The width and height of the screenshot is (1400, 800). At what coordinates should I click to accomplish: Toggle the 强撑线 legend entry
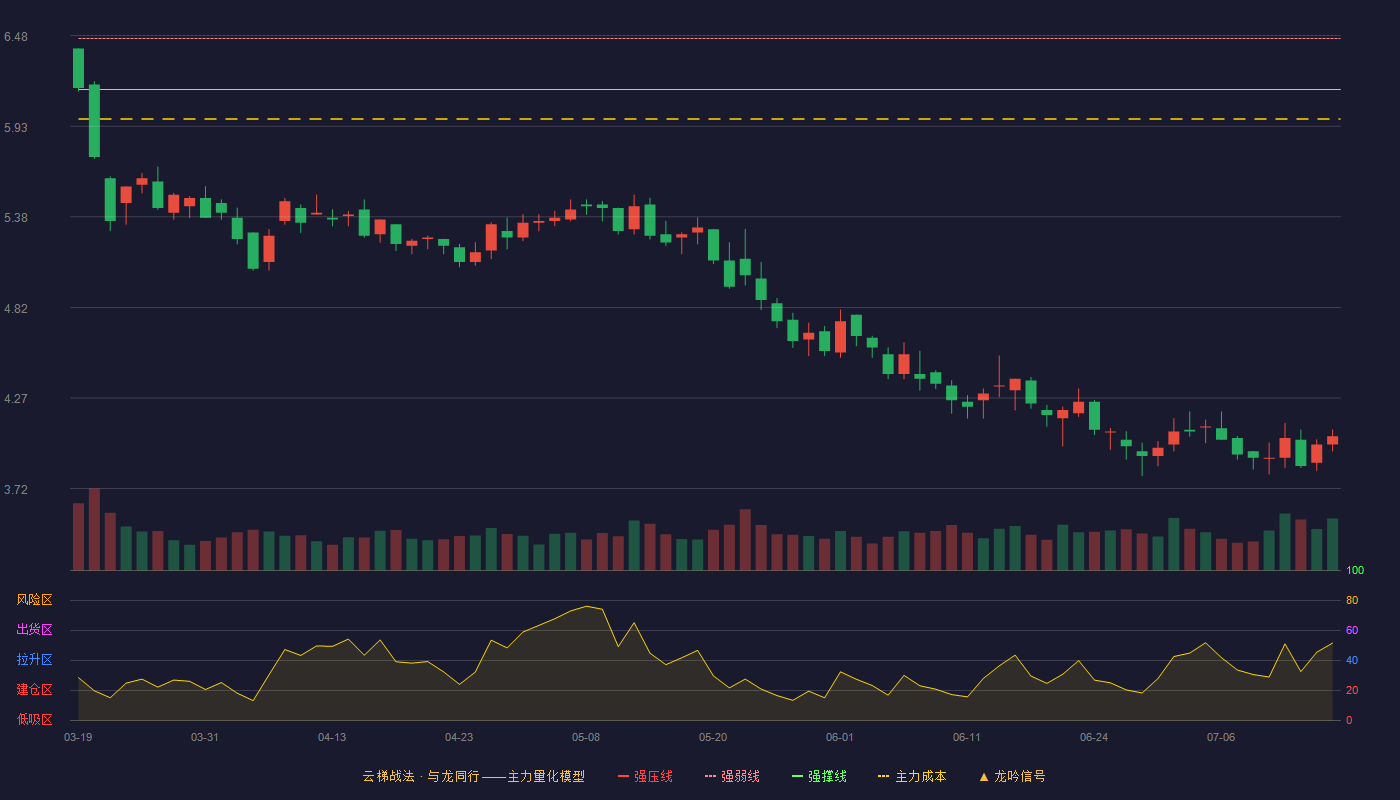pyautogui.click(x=819, y=776)
